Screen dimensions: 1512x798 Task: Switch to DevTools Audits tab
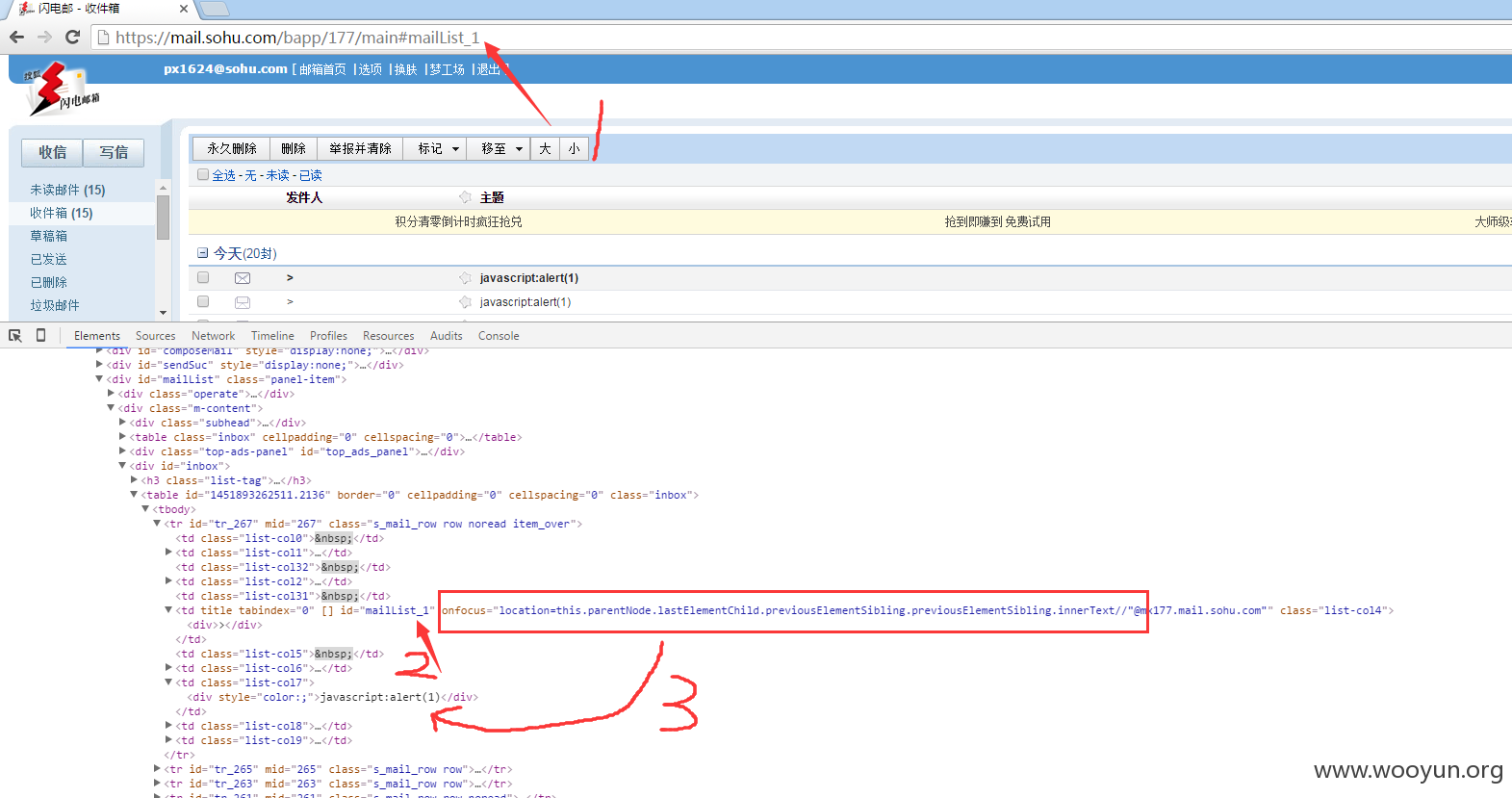pyautogui.click(x=447, y=336)
